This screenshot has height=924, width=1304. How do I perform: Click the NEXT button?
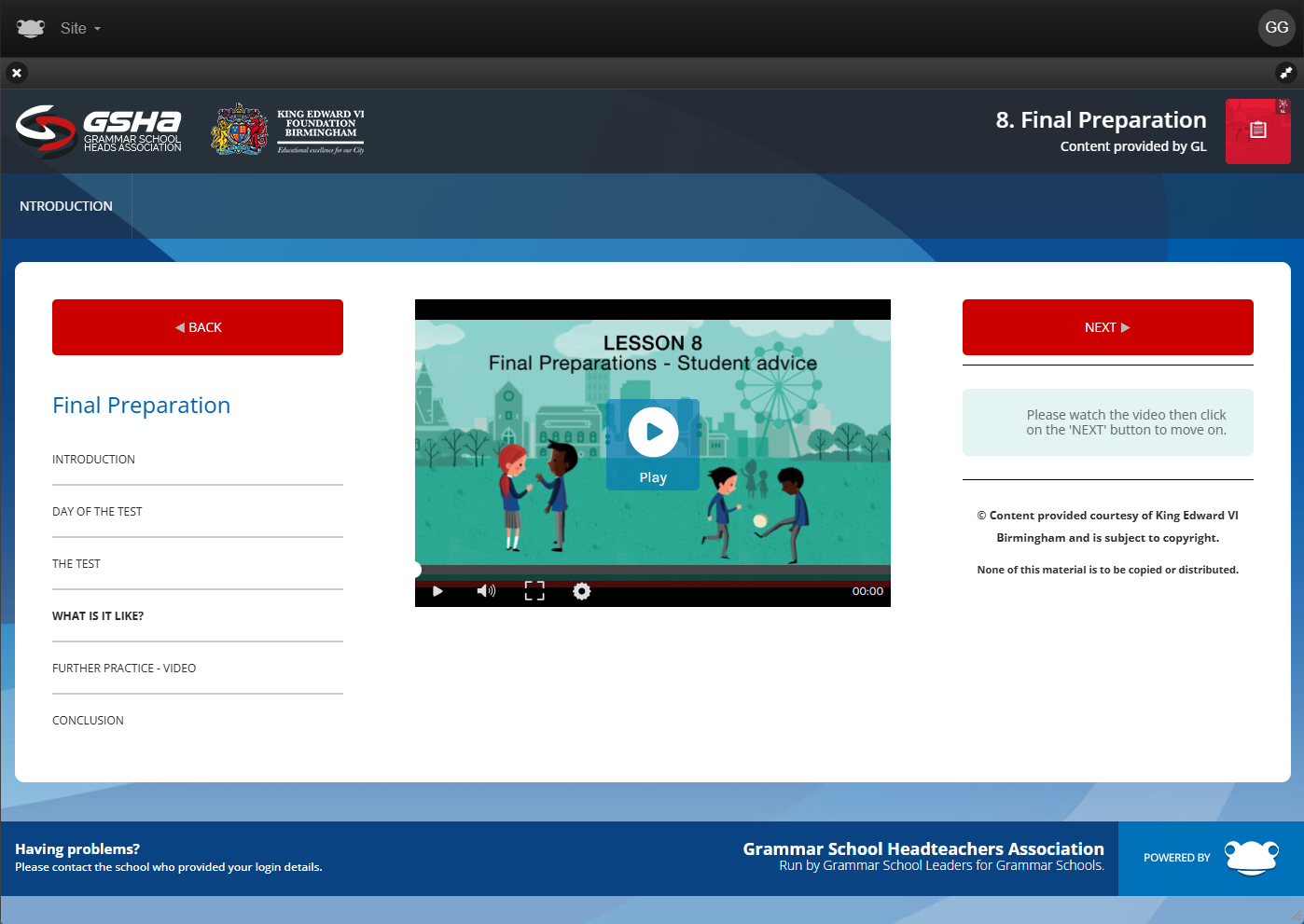coord(1107,327)
